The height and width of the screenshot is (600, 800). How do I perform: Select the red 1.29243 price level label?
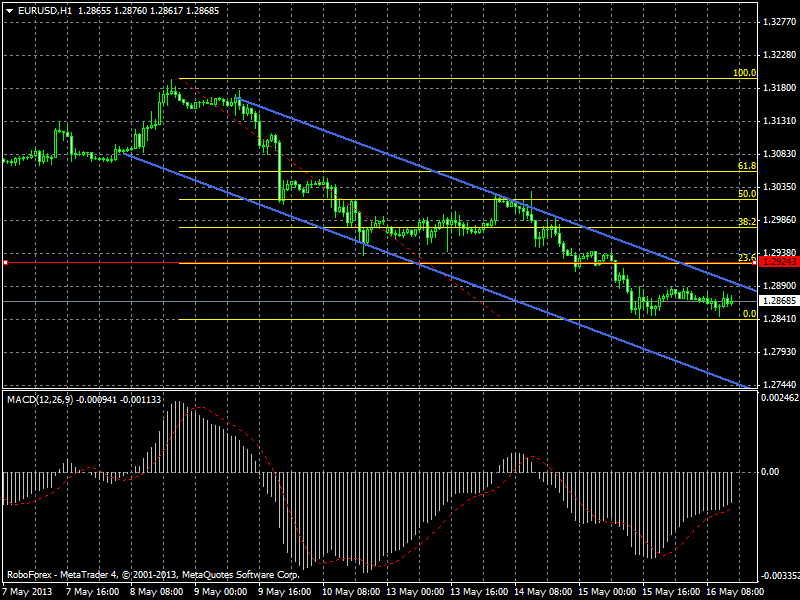779,262
